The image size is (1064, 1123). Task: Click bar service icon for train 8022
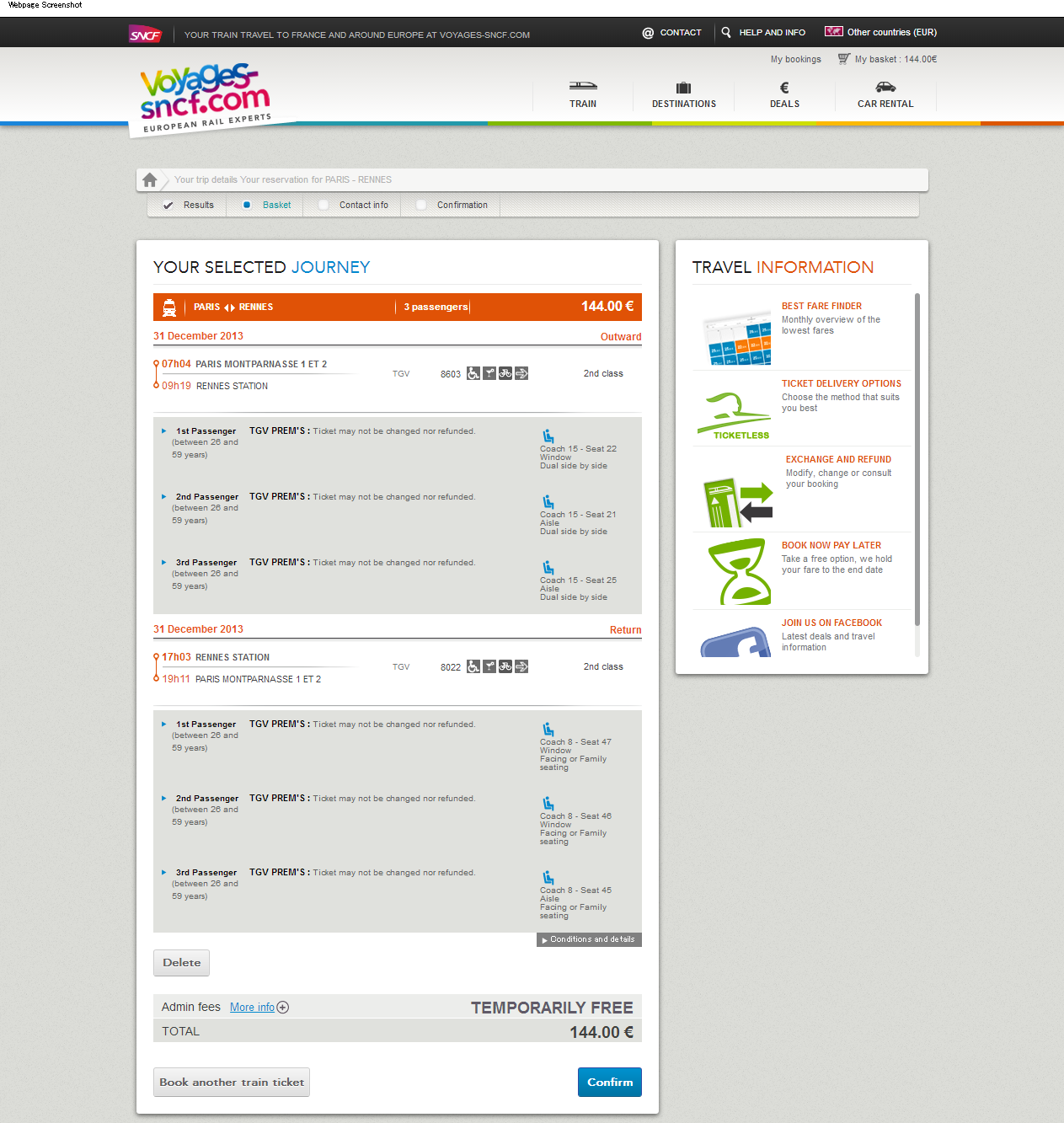point(489,666)
